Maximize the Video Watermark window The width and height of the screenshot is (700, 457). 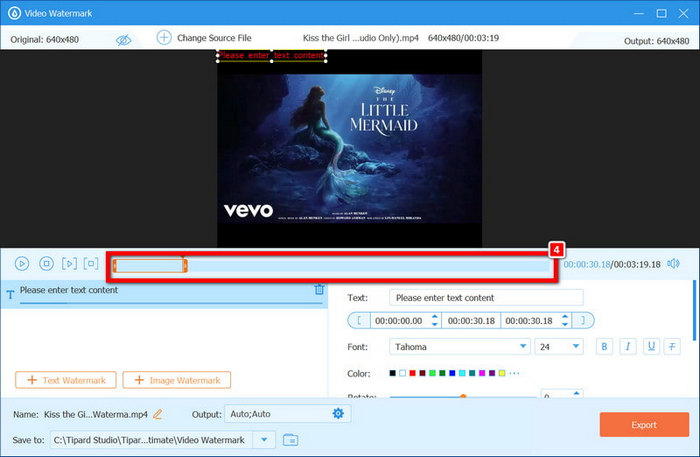click(661, 13)
